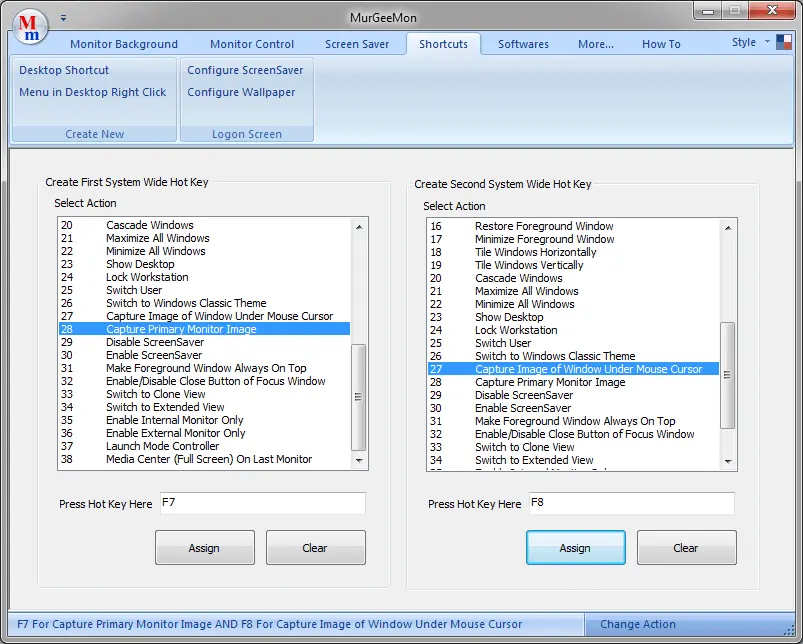Screen dimensions: 803x644
Task: Click the colored icon beside Style
Action: pos(784,43)
